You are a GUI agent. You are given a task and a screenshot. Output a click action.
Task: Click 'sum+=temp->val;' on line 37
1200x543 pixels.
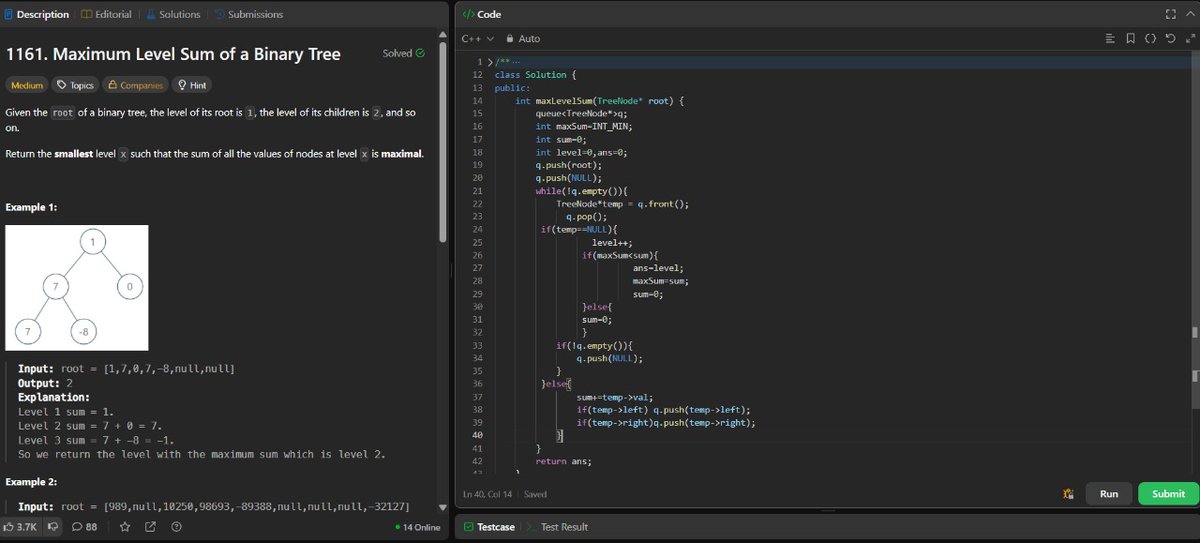614,397
